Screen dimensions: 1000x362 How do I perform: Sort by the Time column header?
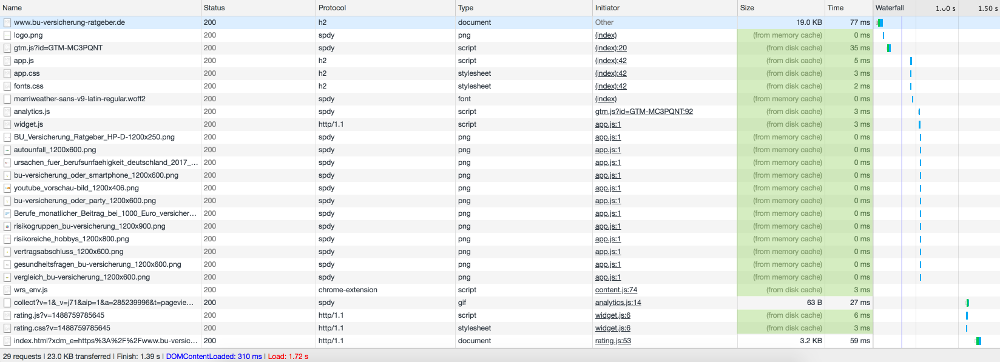[848, 8]
